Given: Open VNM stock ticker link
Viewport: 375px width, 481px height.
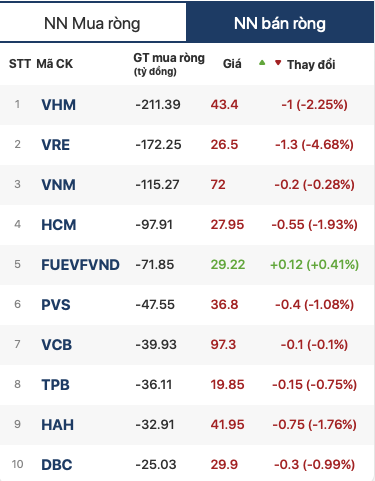Looking at the screenshot, I should (59, 185).
